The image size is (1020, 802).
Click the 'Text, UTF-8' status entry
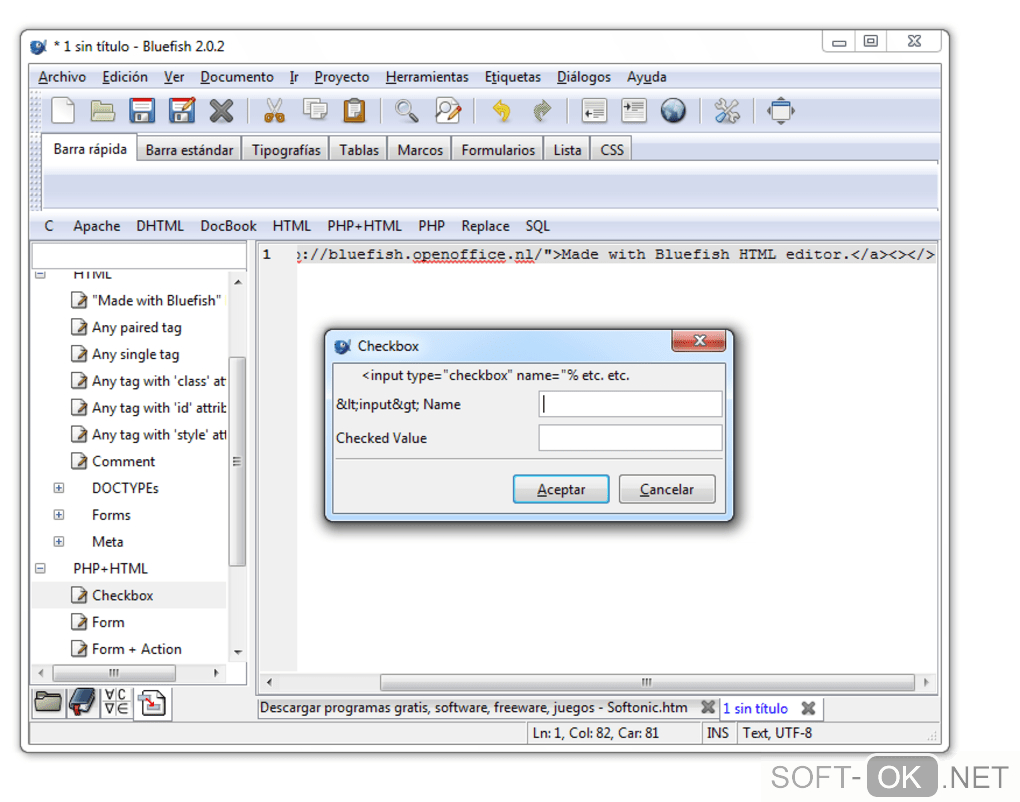point(777,733)
